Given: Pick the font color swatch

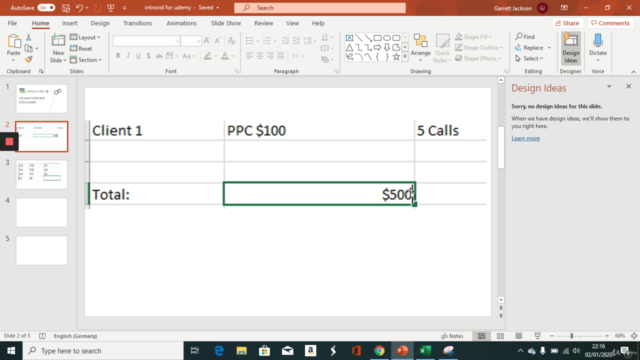Looking at the screenshot, I should 225,56.
